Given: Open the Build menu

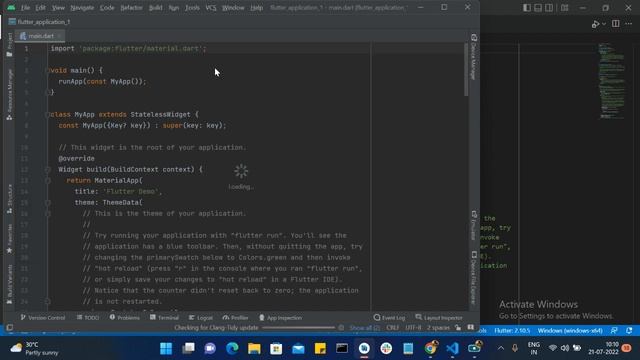Looking at the screenshot, I should 156,8.
